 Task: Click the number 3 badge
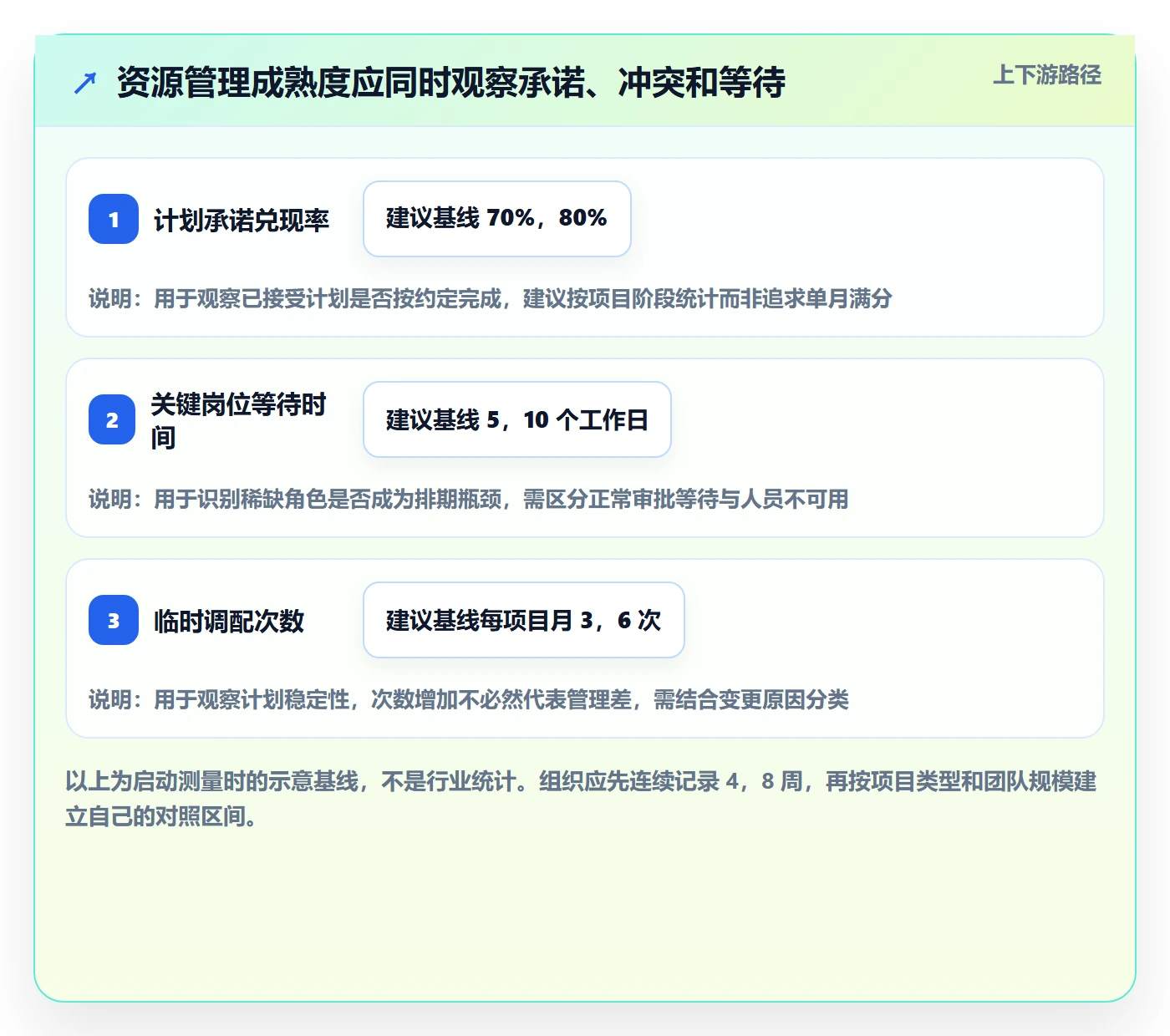pyautogui.click(x=114, y=620)
